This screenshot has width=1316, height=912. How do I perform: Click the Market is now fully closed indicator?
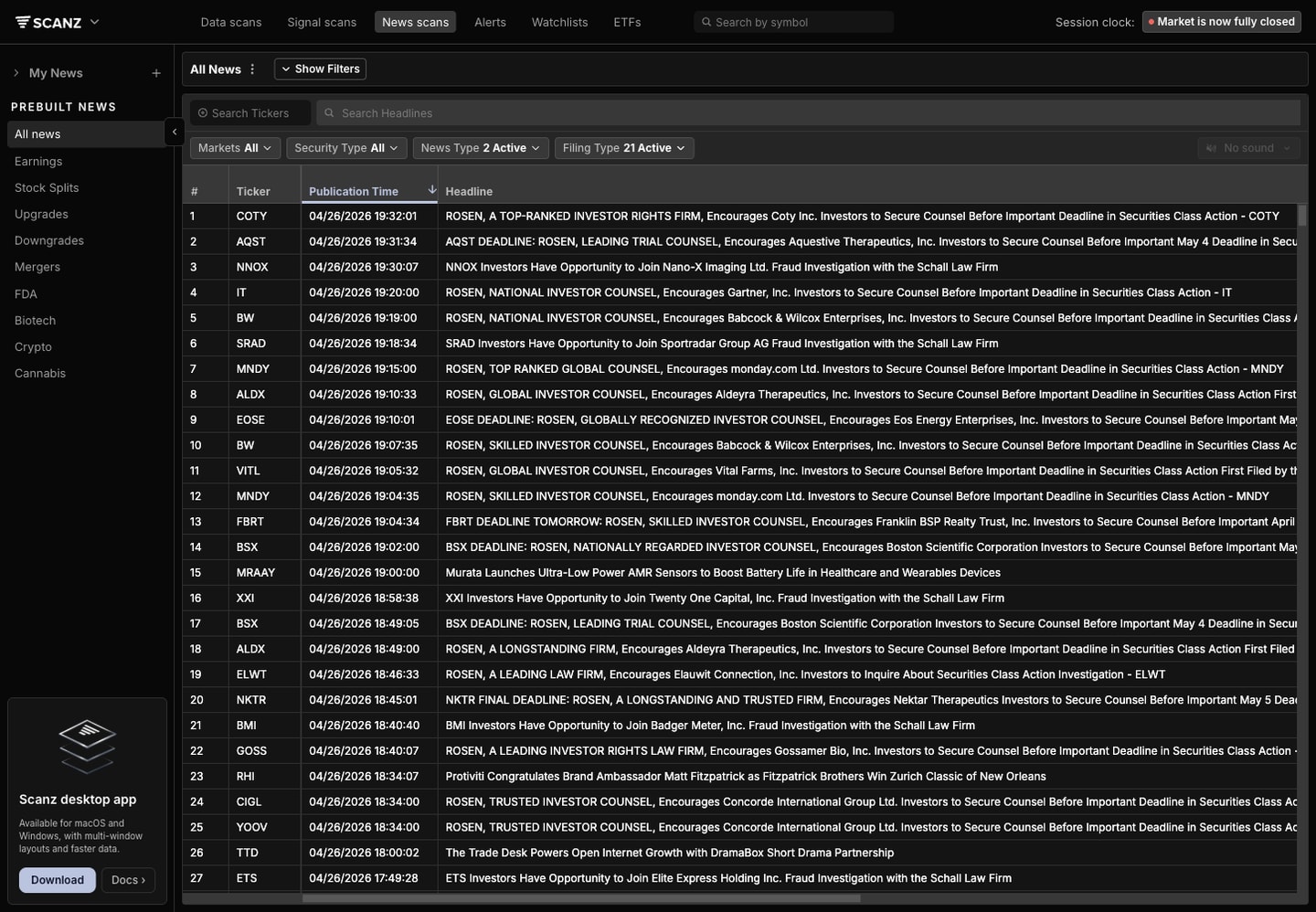click(1222, 22)
